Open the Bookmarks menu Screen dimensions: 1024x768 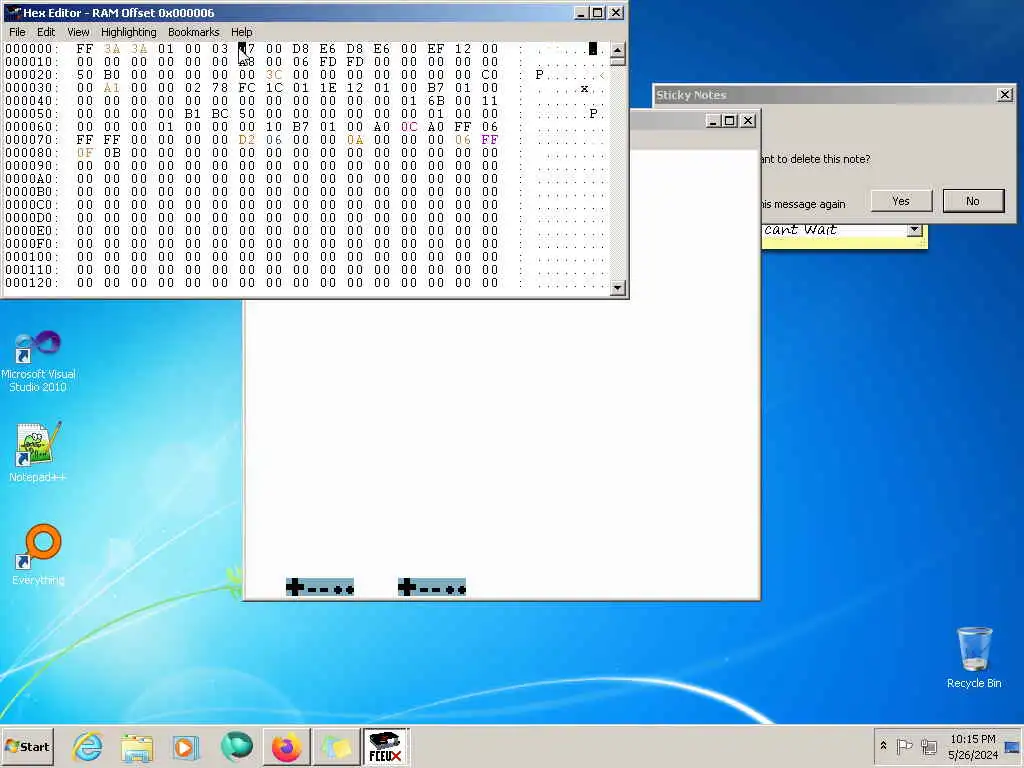pyautogui.click(x=193, y=32)
